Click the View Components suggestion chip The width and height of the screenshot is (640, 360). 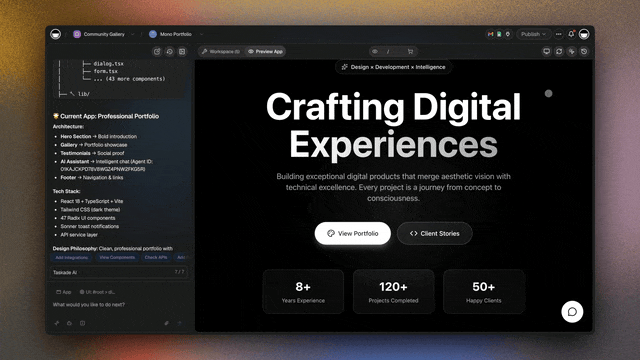coord(117,258)
